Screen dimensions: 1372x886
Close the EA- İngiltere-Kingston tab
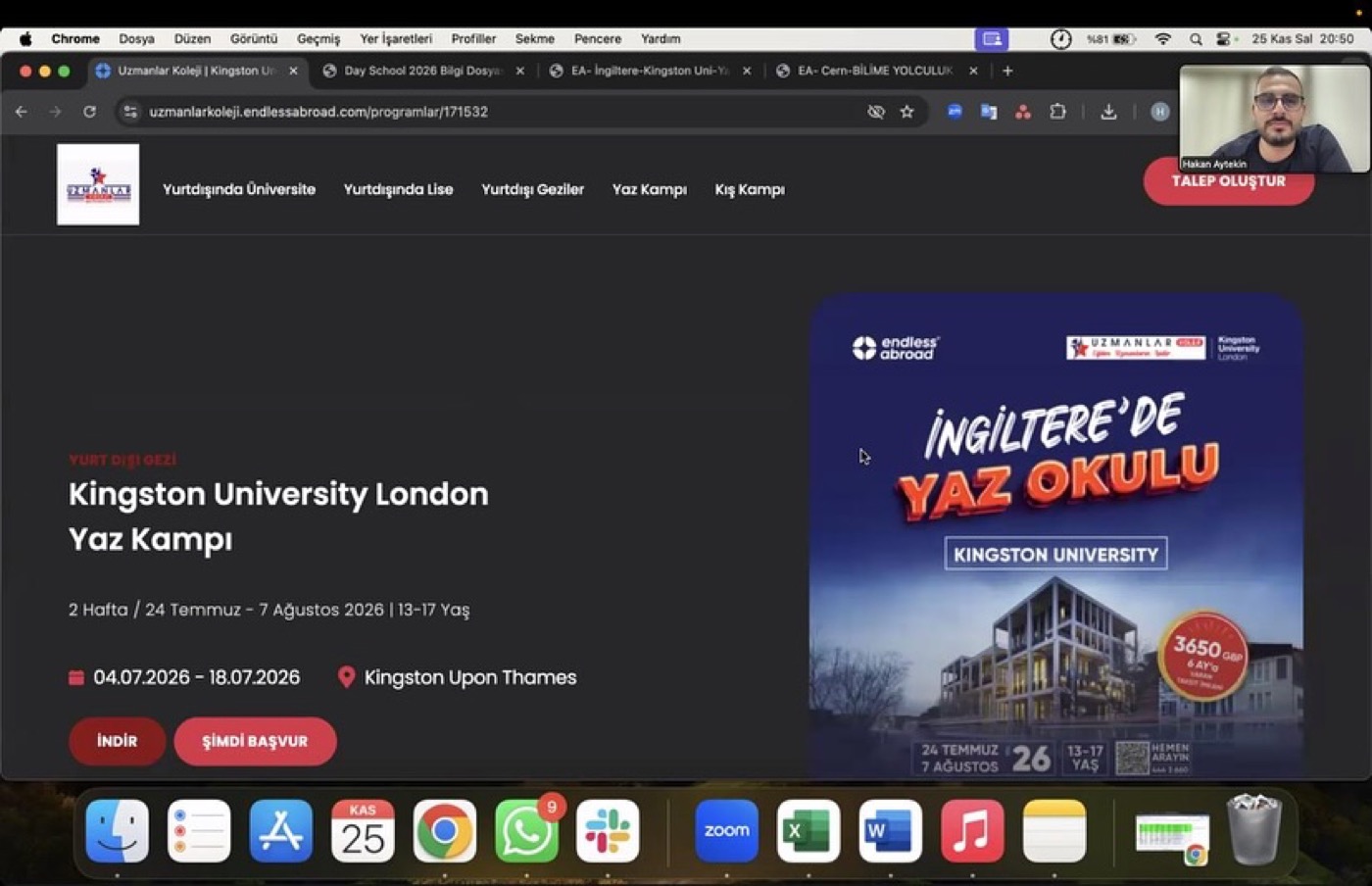coord(747,71)
